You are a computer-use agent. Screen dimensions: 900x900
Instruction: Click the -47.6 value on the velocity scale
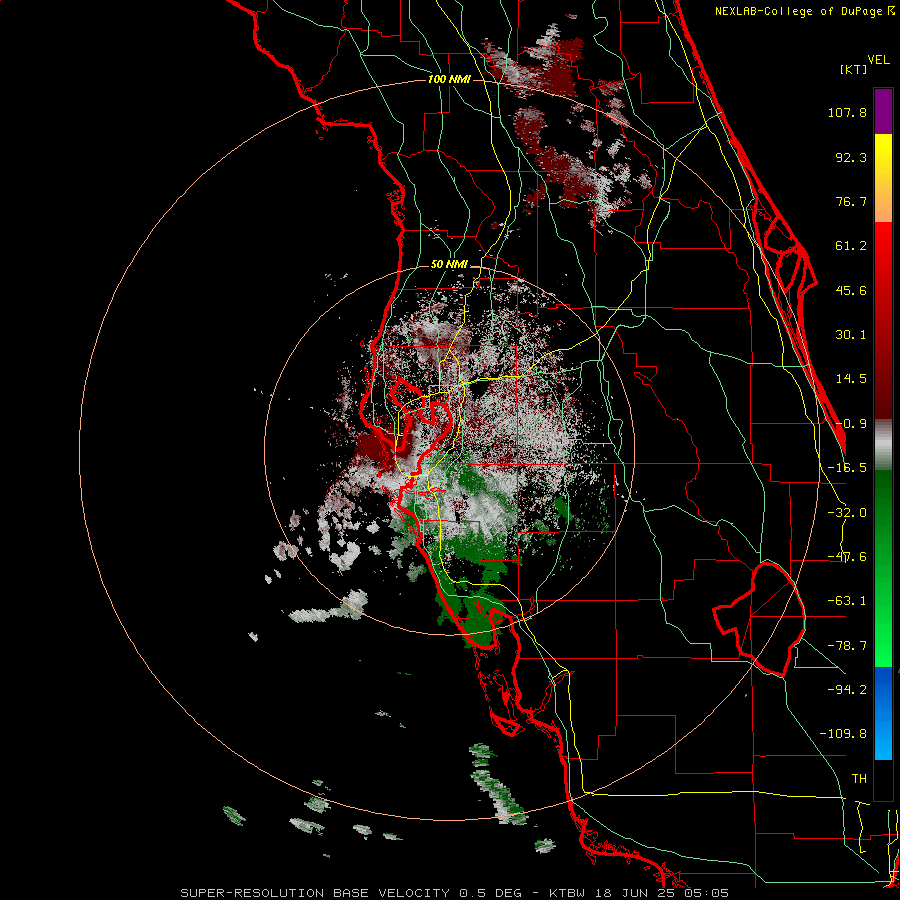pos(847,557)
